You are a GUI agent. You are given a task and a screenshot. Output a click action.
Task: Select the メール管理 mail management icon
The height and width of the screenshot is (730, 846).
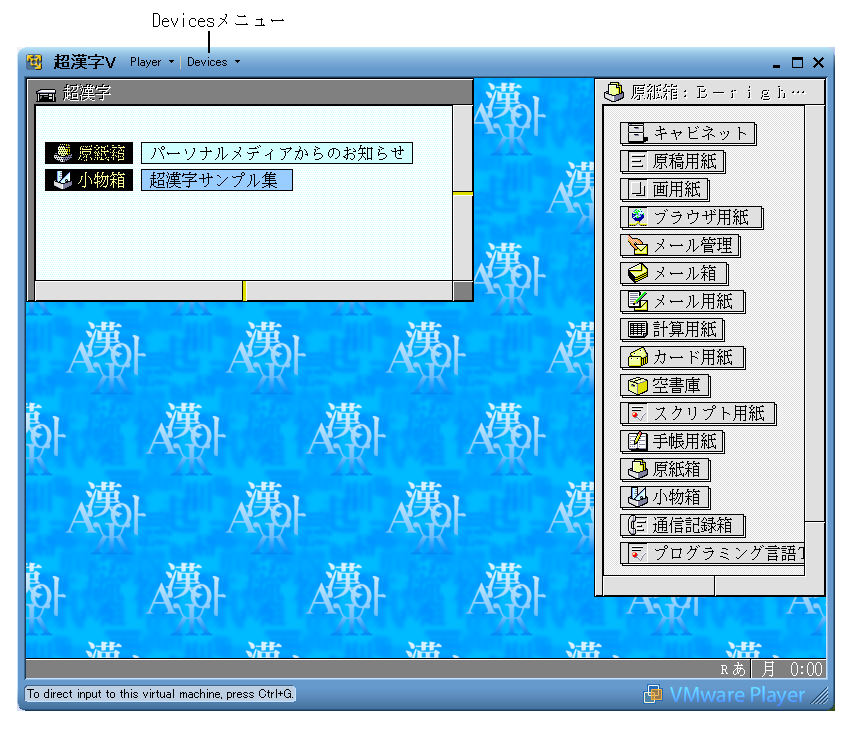[636, 246]
